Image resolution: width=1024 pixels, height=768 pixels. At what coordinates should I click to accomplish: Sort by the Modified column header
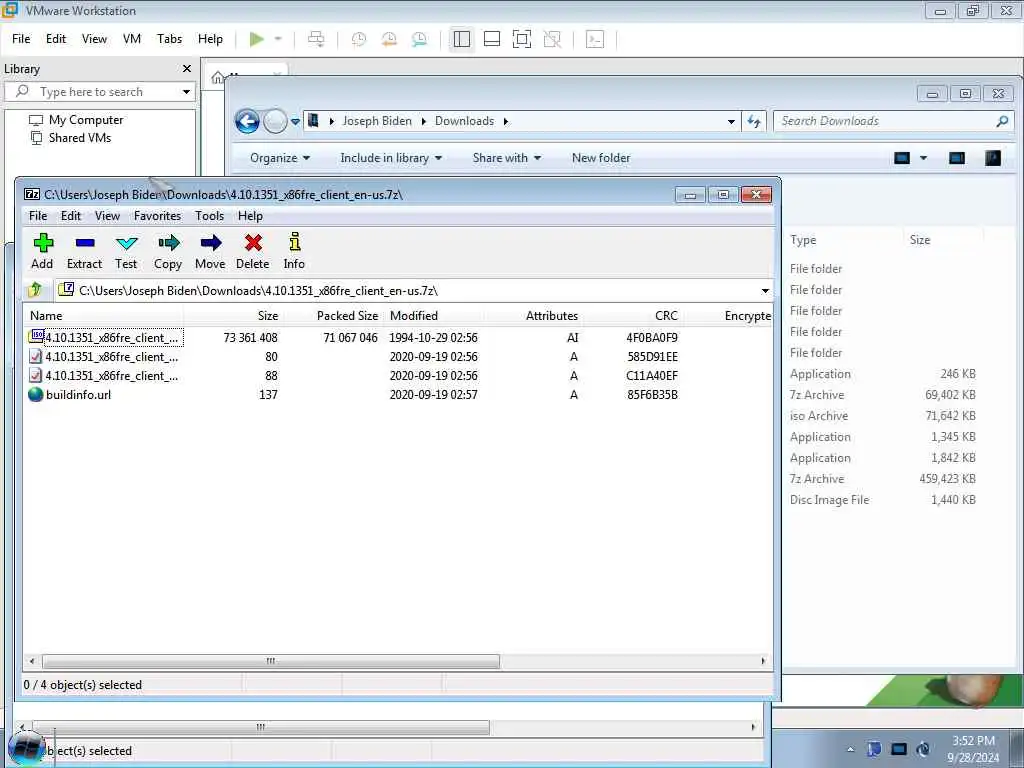coord(414,316)
